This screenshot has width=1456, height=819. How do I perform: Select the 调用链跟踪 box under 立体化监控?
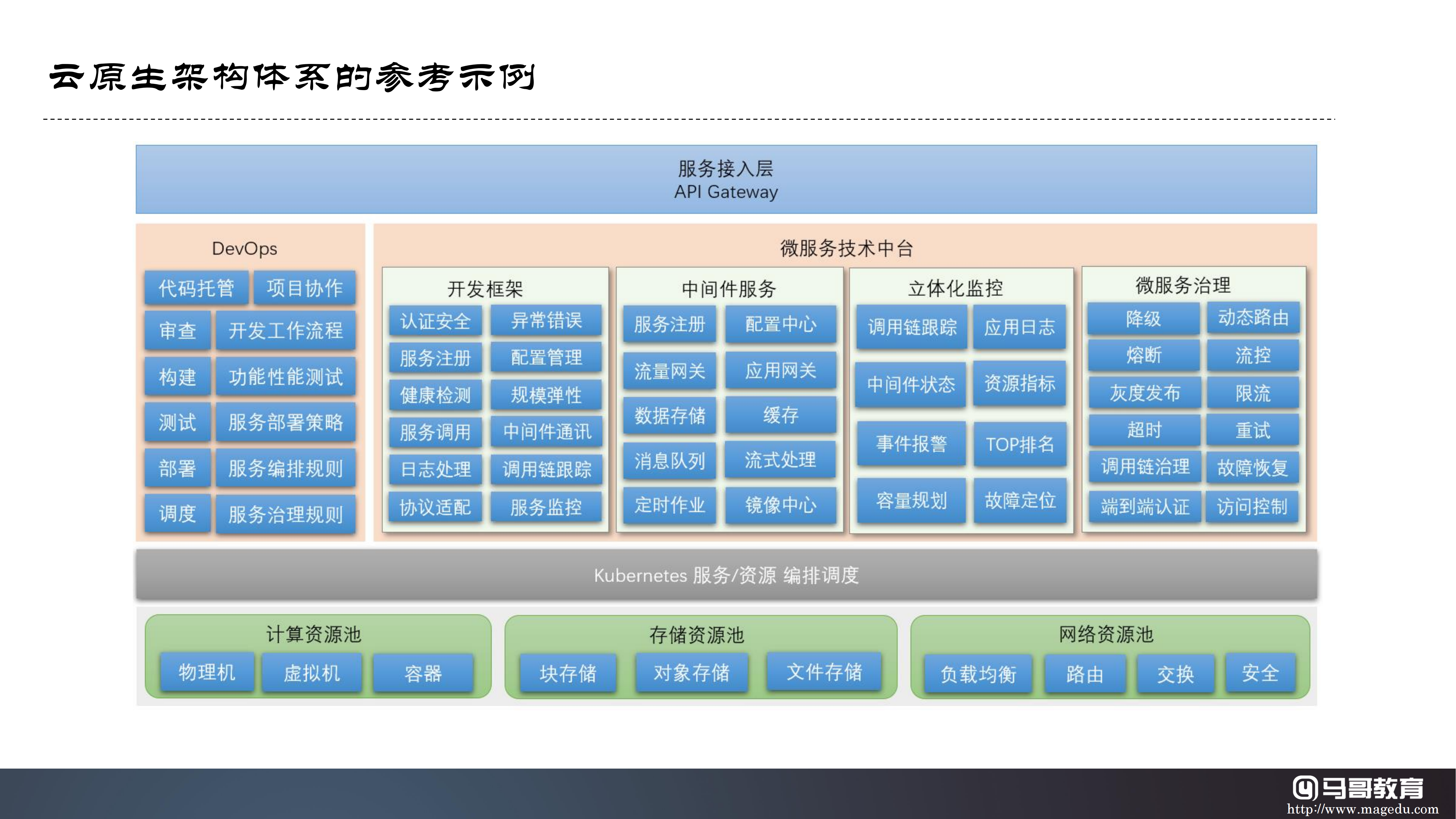pos(912,327)
